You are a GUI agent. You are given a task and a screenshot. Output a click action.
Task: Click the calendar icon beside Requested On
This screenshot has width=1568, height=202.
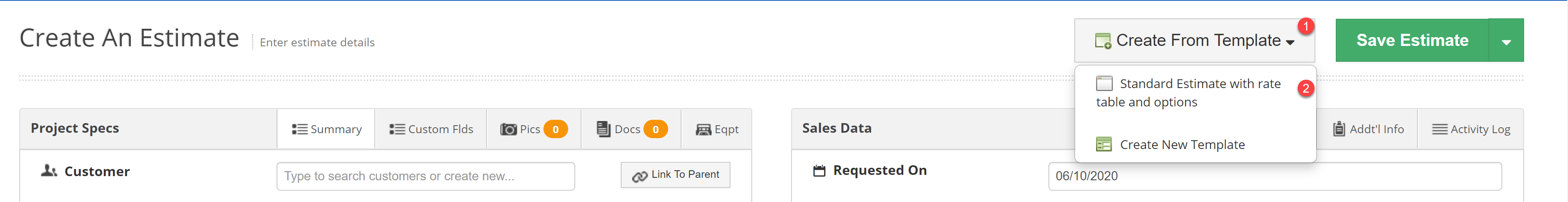pyautogui.click(x=819, y=170)
